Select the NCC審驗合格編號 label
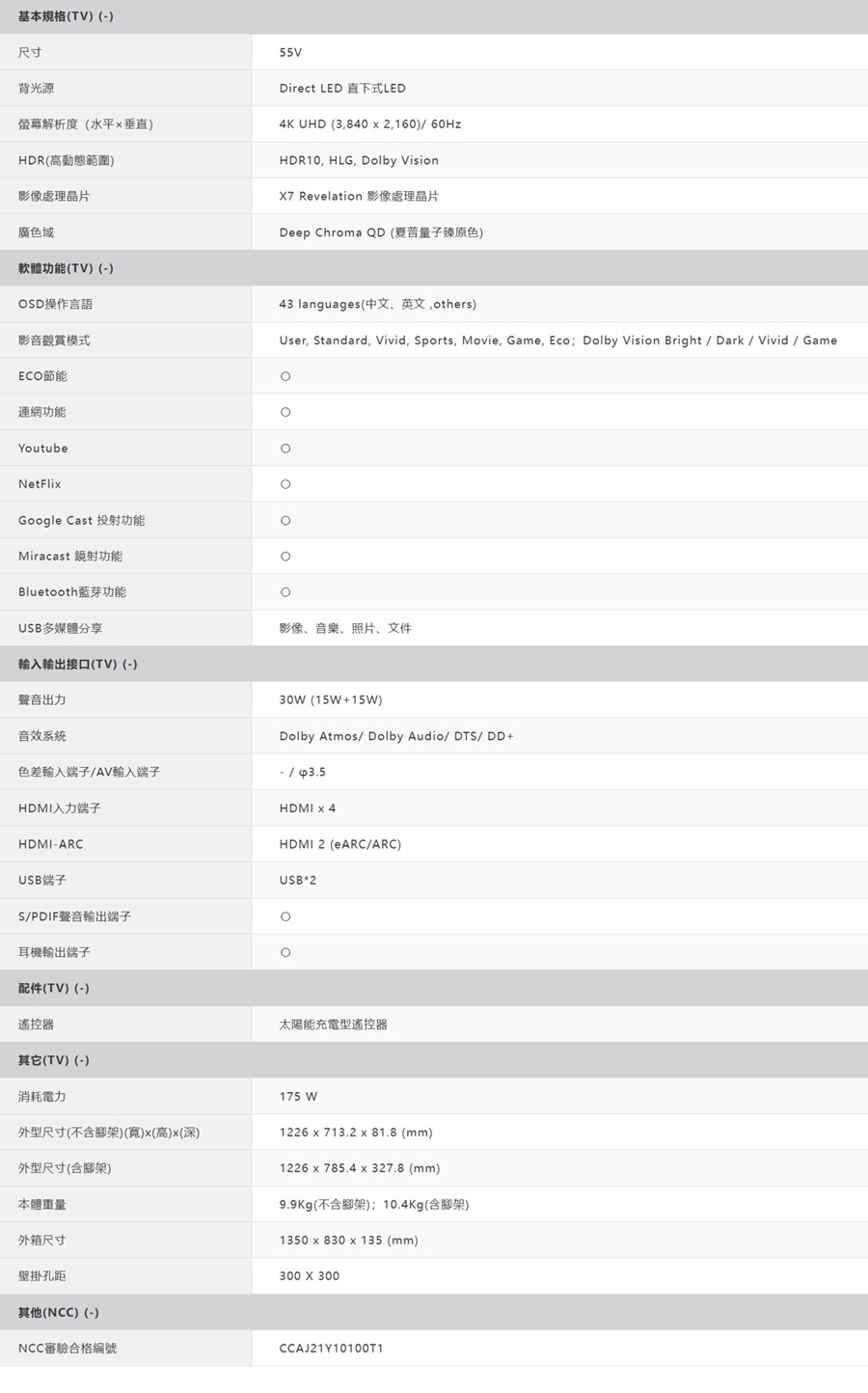This screenshot has height=1393, width=868. coord(67,1349)
